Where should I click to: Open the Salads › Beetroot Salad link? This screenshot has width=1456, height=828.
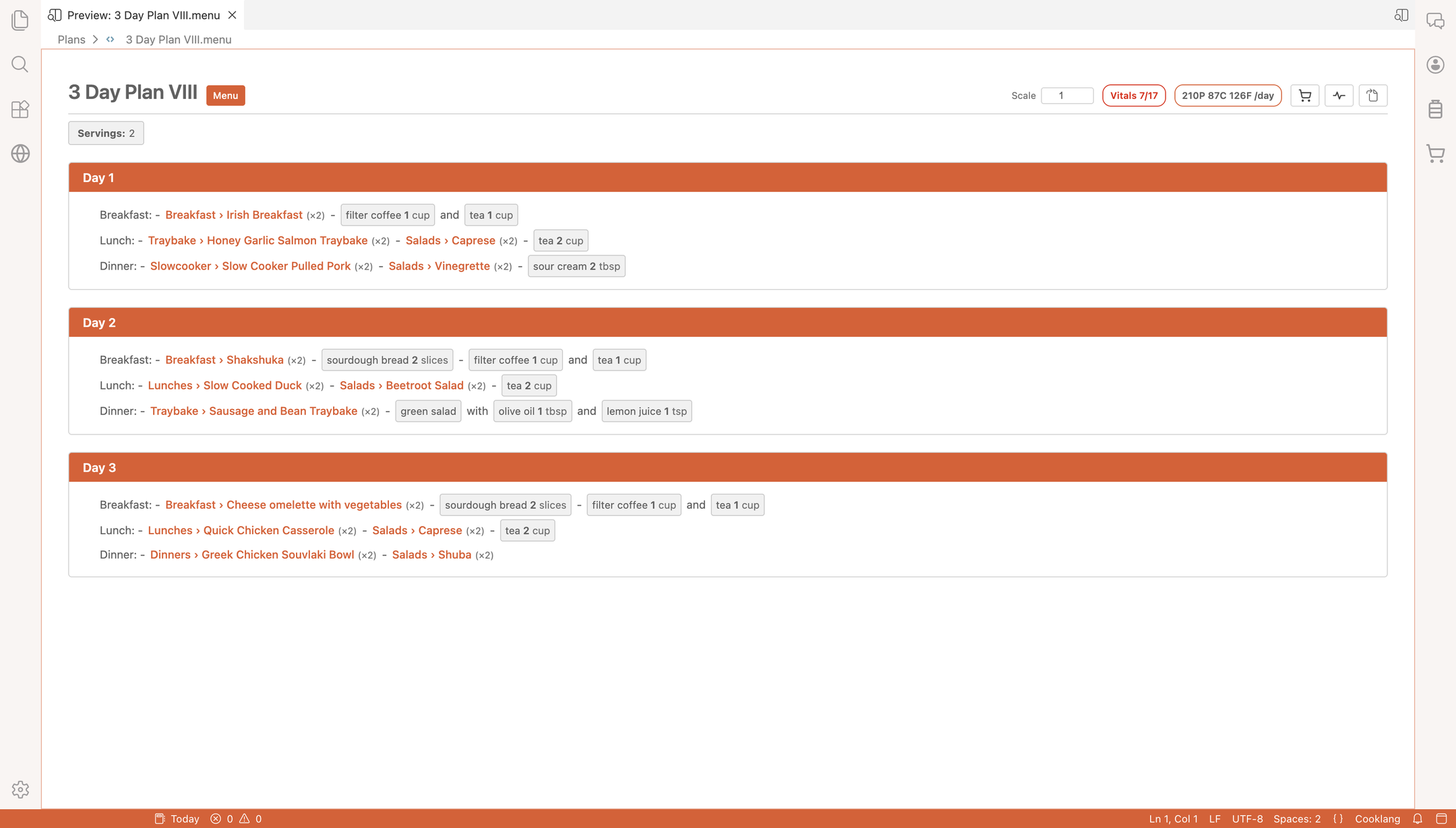pyautogui.click(x=402, y=385)
